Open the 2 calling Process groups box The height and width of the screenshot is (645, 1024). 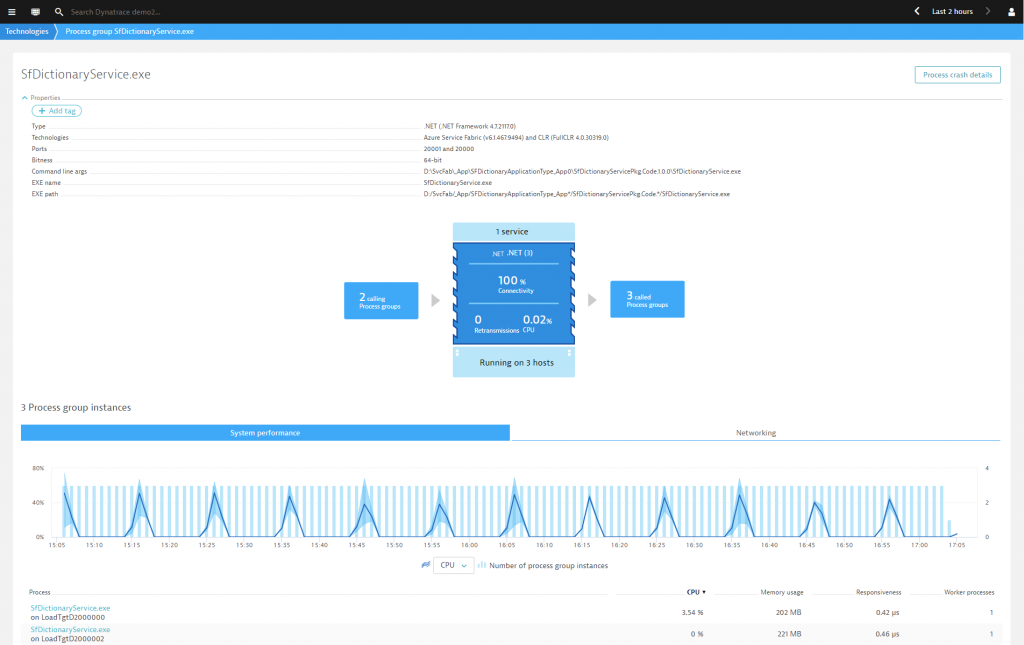(x=381, y=300)
